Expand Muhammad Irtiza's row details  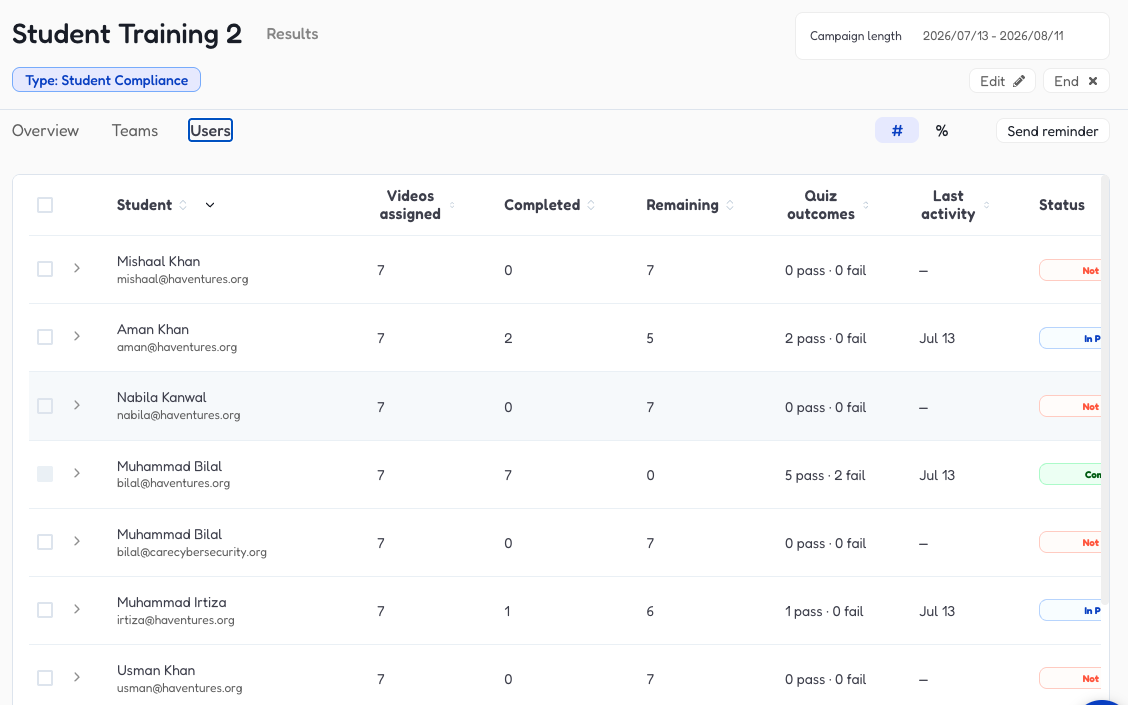[76, 609]
